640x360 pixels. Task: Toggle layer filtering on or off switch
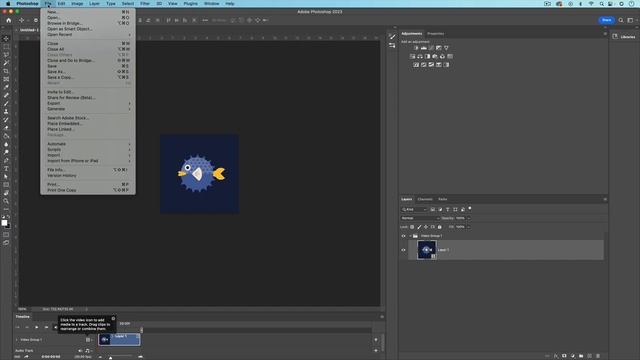pos(470,209)
